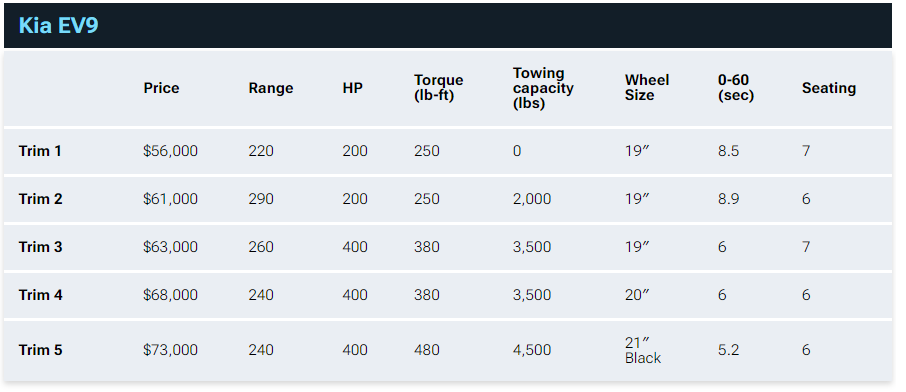906x392 pixels.
Task: Select the Towing capacity (lbs) header
Action: 543,88
